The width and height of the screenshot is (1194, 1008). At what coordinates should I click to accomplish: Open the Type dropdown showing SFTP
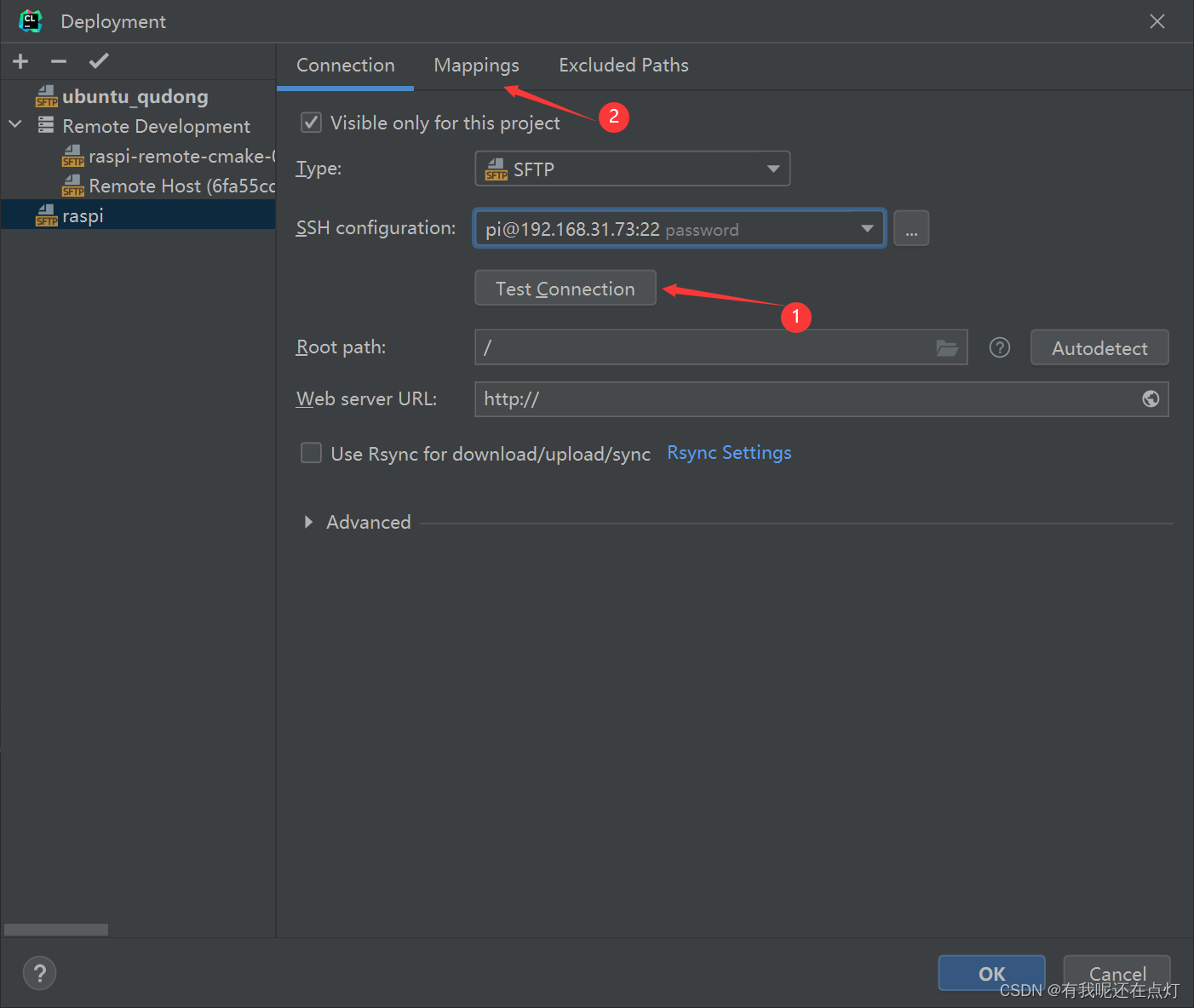coord(773,169)
